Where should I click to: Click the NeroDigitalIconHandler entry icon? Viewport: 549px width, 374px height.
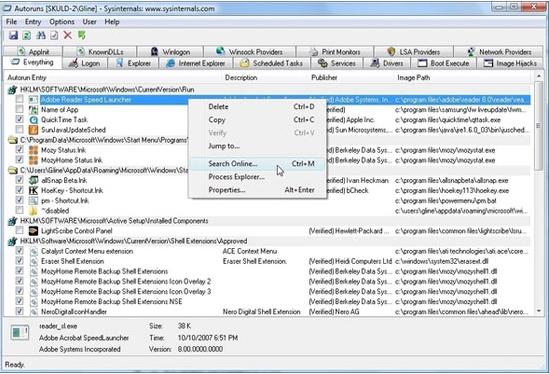(33, 312)
